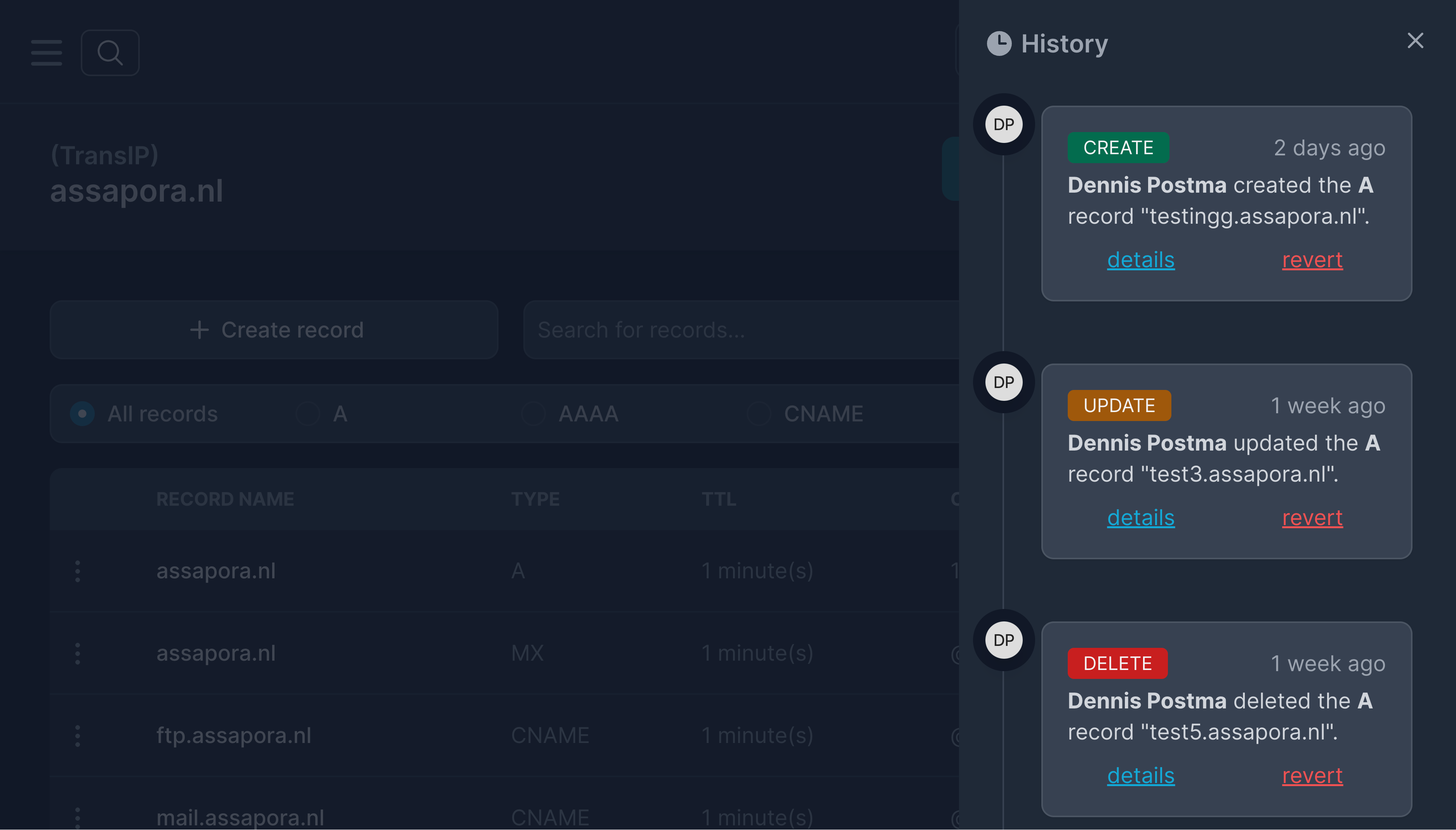View details of testingg.assapora.nl creation
1456x830 pixels.
click(x=1140, y=260)
